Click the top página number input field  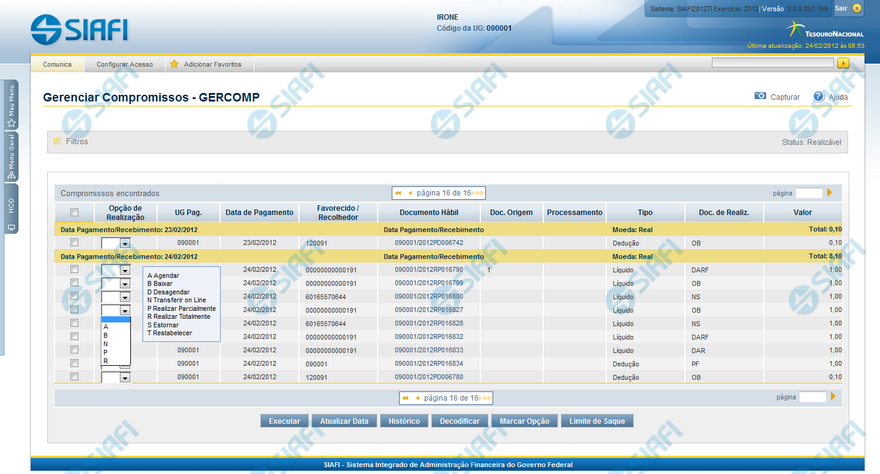[x=809, y=193]
